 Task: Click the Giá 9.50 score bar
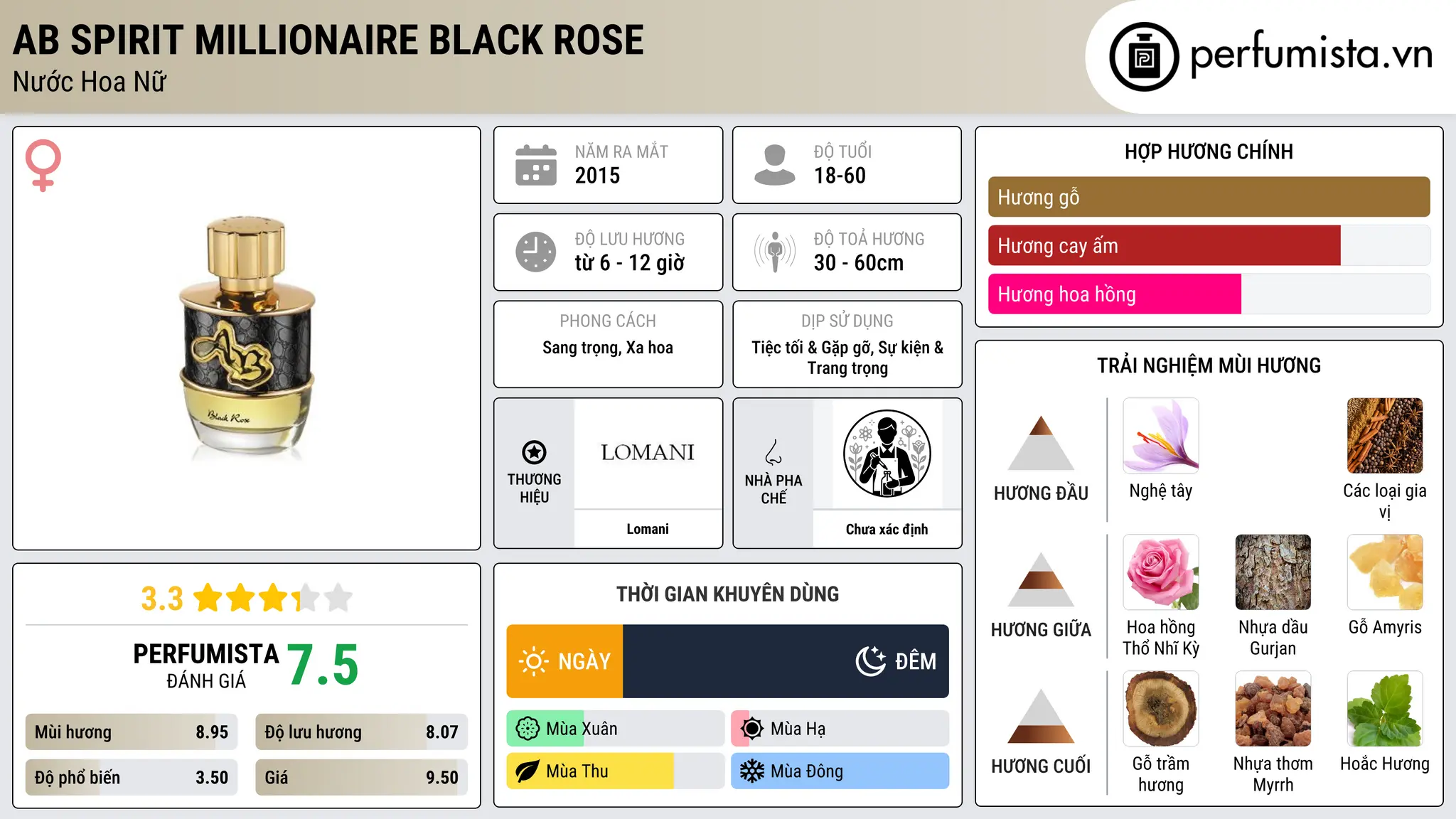pyautogui.click(x=361, y=777)
